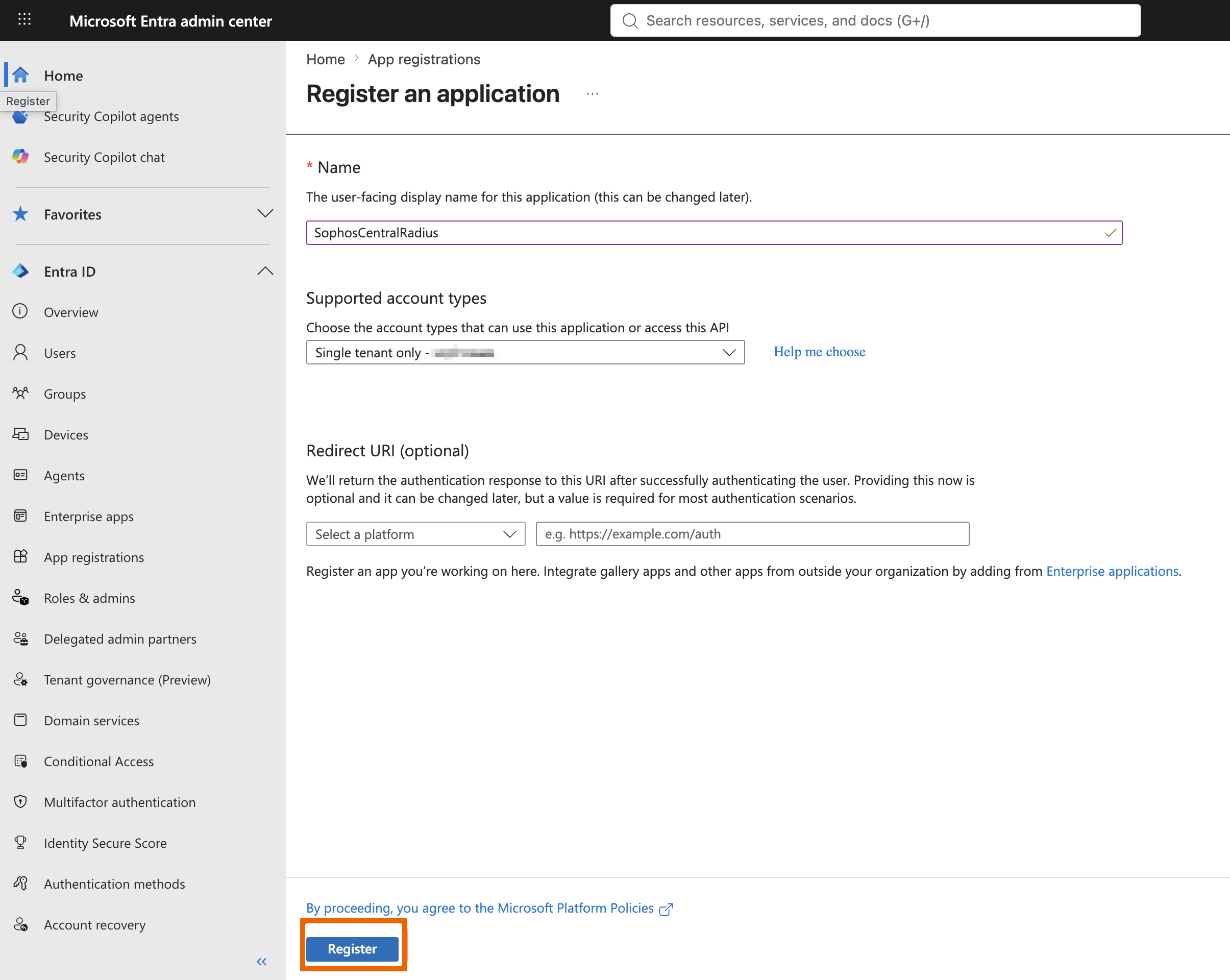Click the Entra ID diamond icon

(x=20, y=272)
